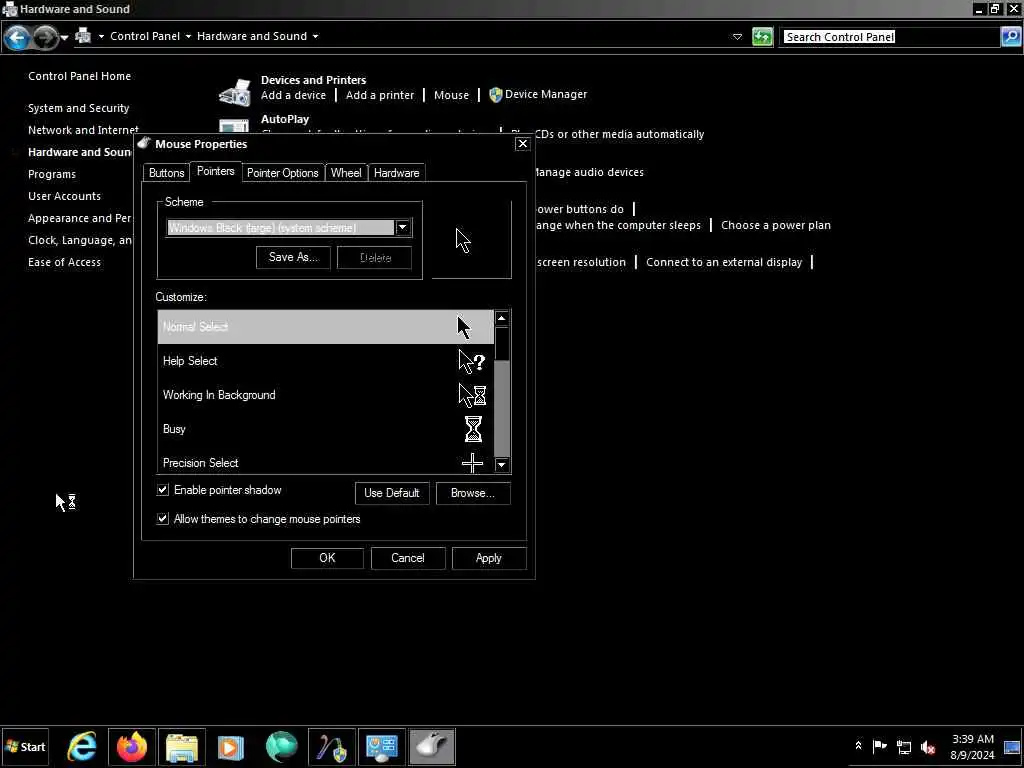Open User Accounts category

[x=64, y=196]
